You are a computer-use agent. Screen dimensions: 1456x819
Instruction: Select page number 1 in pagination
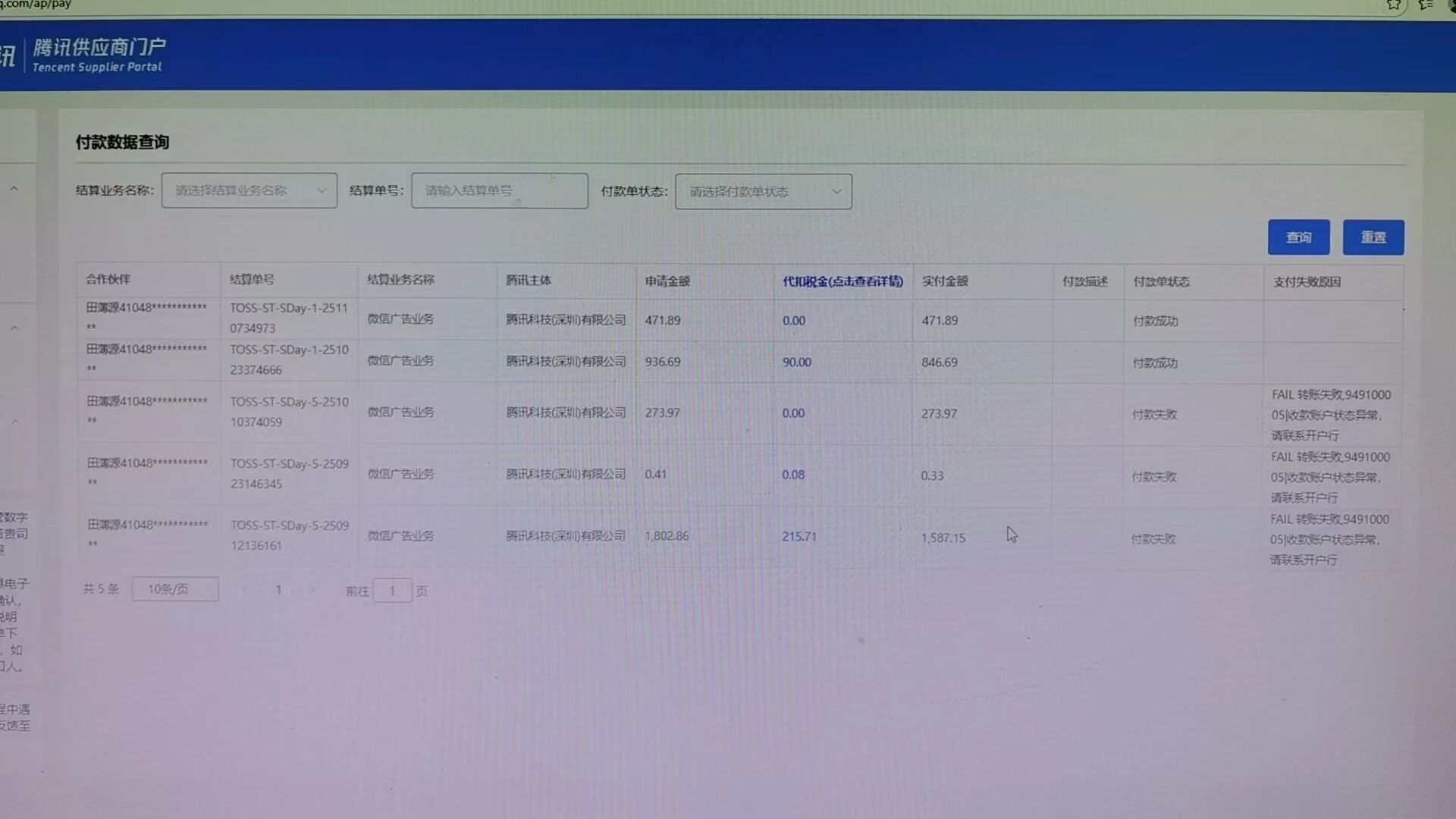click(278, 589)
